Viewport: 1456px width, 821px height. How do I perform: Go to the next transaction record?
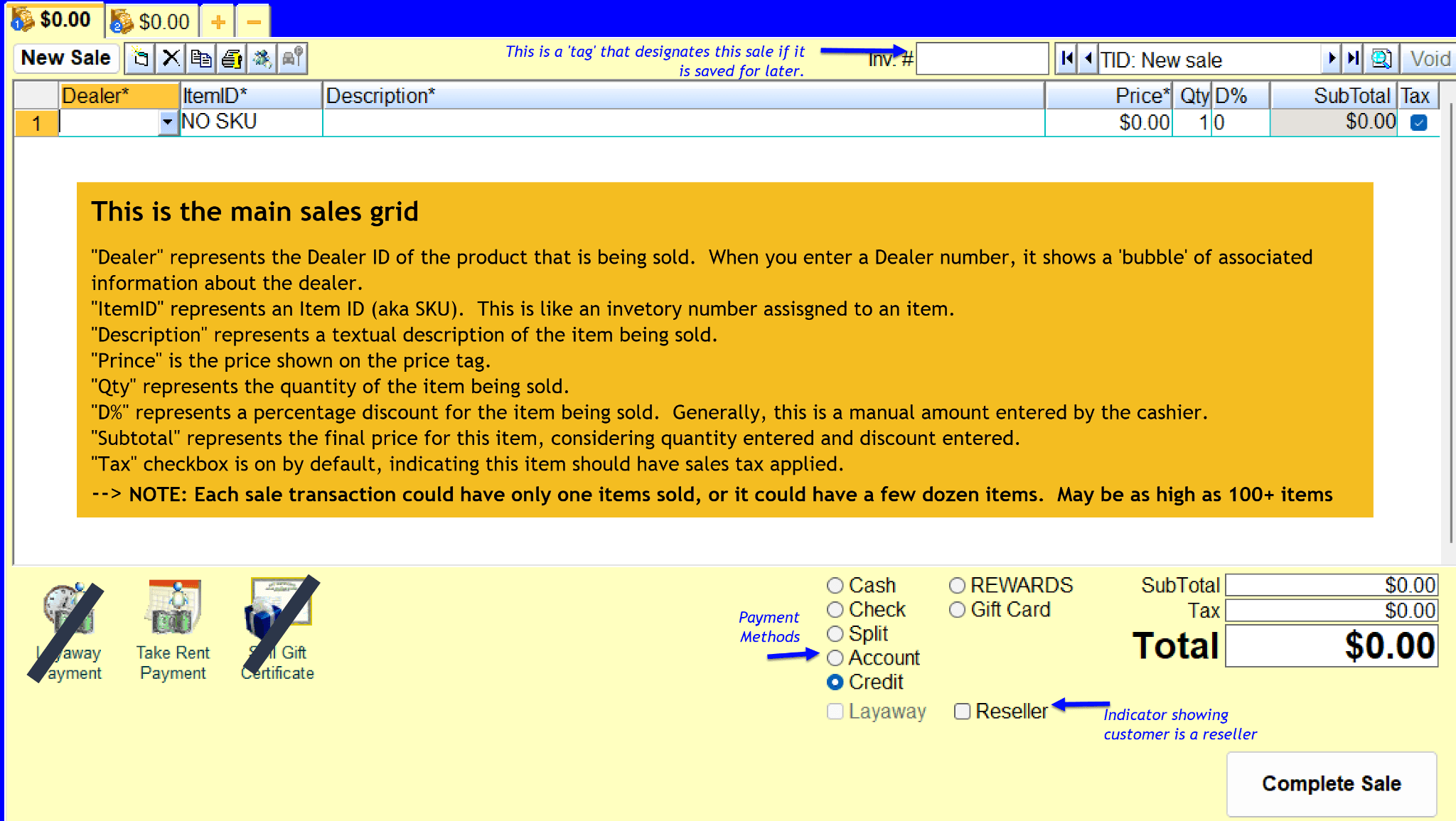click(x=1332, y=58)
